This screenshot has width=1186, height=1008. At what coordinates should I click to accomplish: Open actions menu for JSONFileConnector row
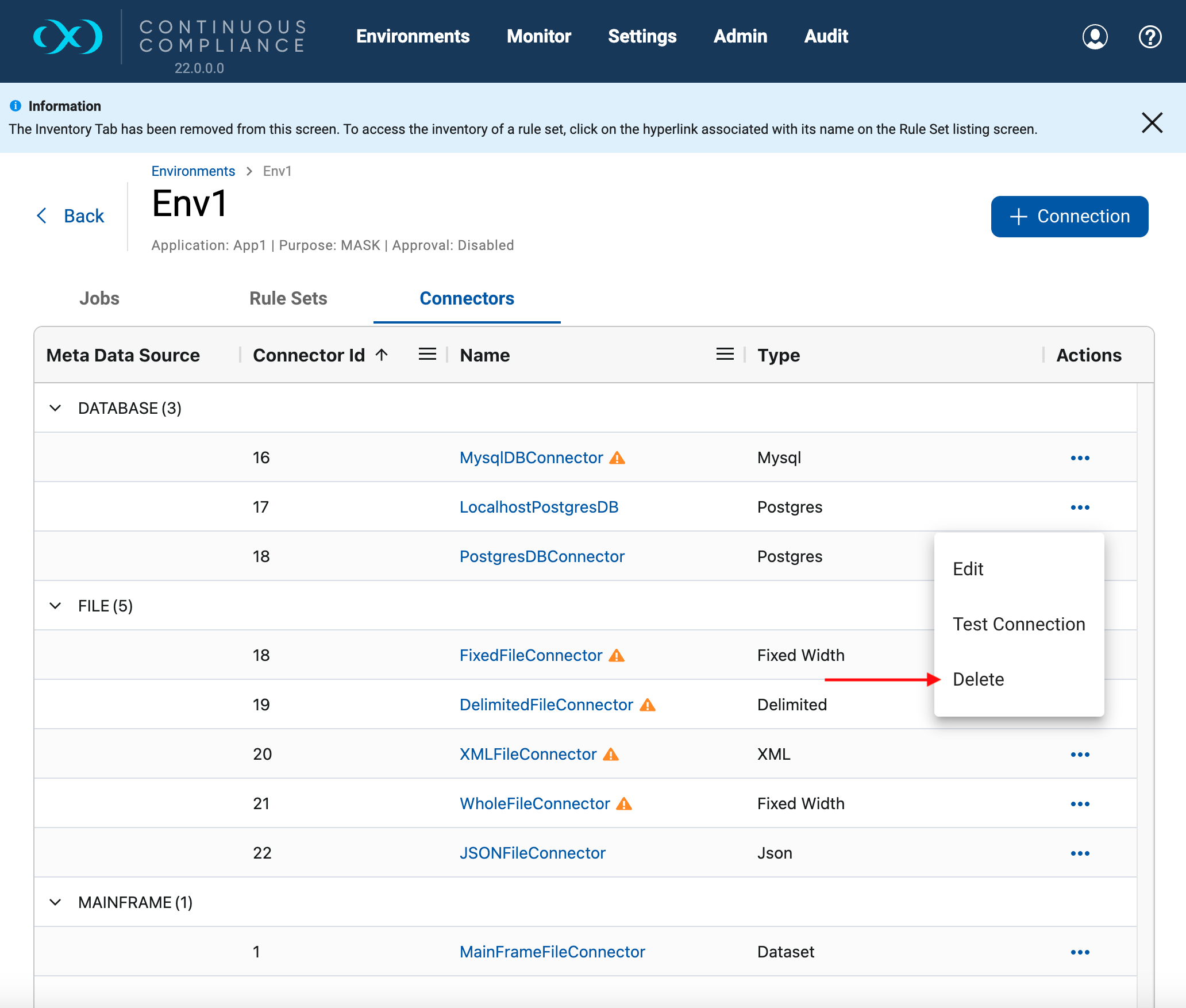pyautogui.click(x=1080, y=853)
